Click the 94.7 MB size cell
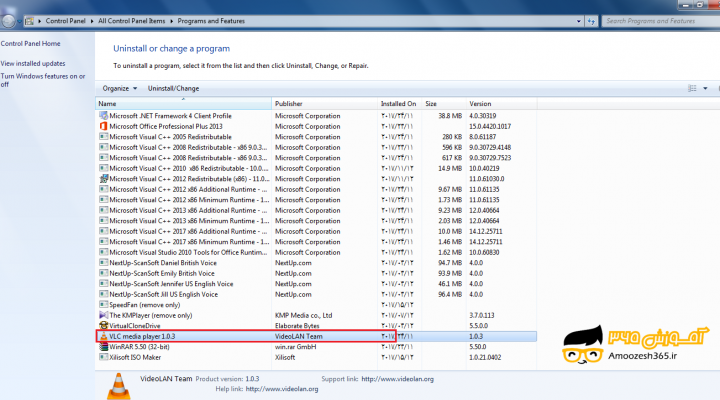Image resolution: width=720 pixels, height=400 pixels. coord(450,263)
